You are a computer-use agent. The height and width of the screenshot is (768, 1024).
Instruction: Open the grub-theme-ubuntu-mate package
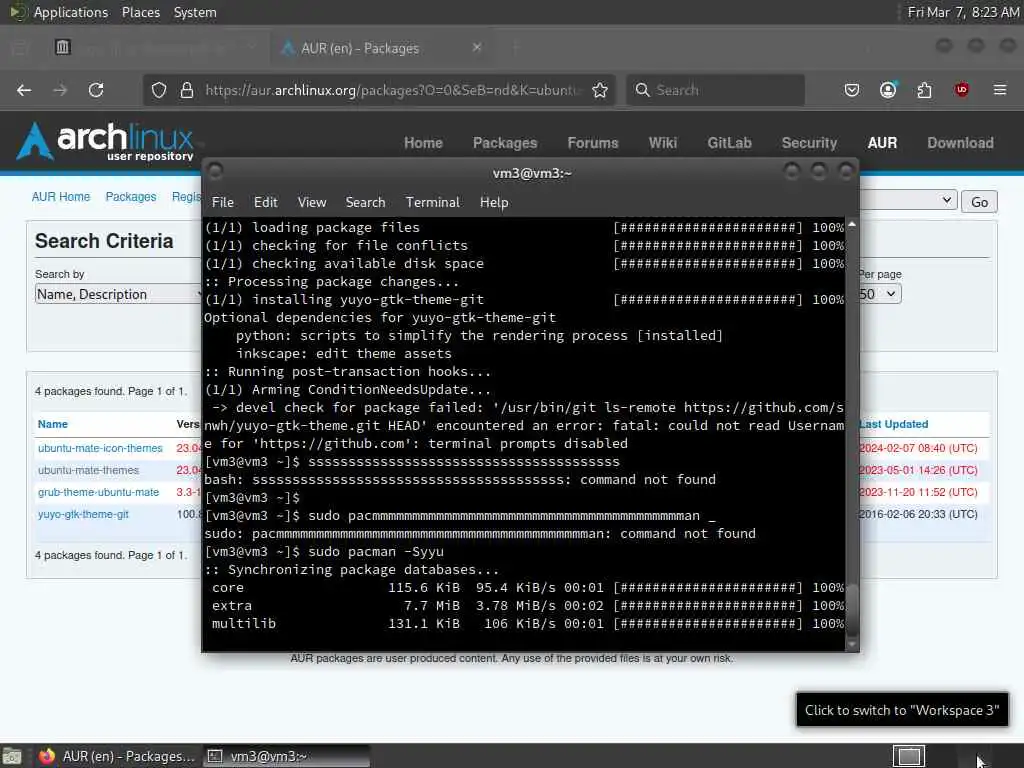98,492
